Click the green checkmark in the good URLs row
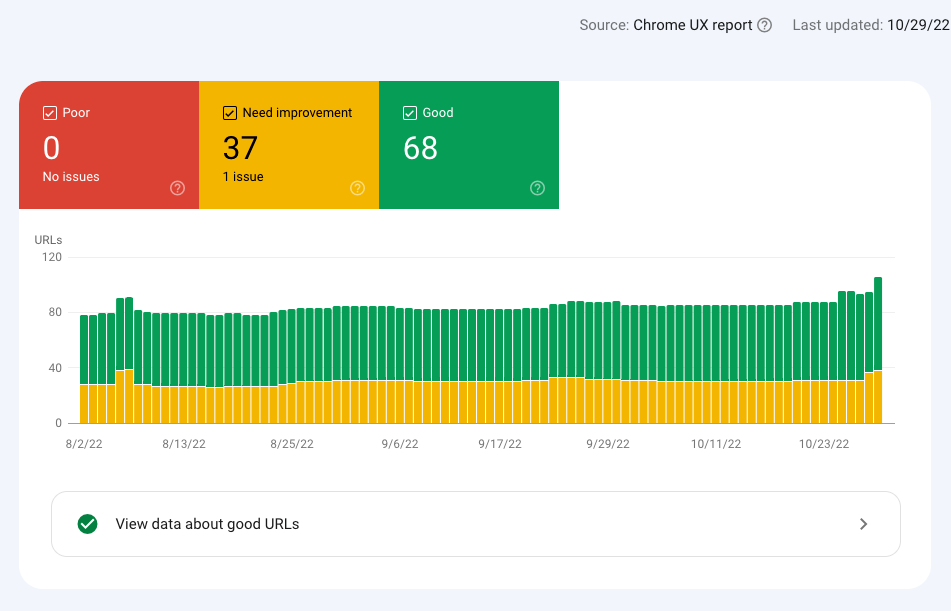Image resolution: width=951 pixels, height=611 pixels. pyautogui.click(x=87, y=523)
